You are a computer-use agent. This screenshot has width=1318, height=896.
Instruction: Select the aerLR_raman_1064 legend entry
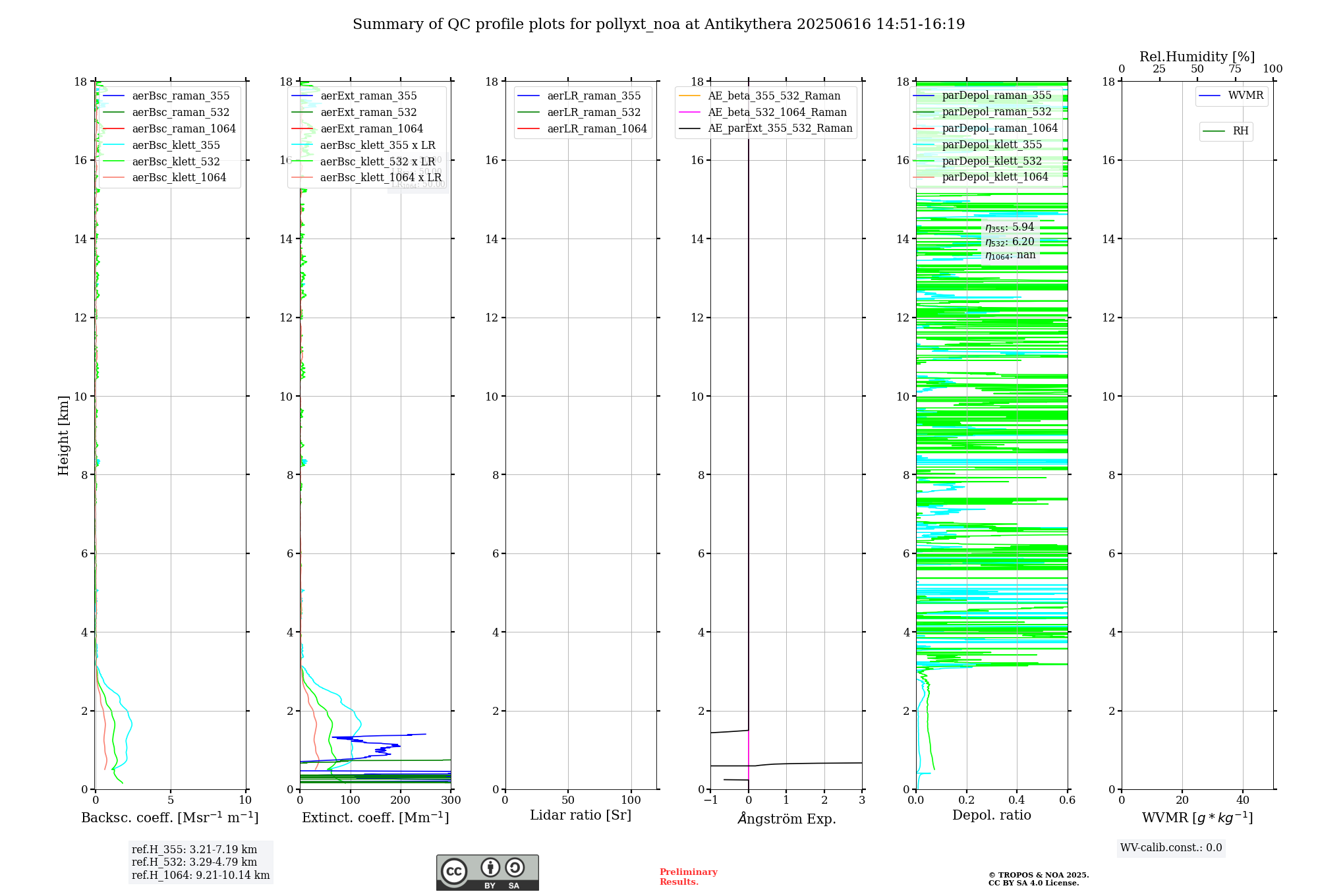(583, 129)
